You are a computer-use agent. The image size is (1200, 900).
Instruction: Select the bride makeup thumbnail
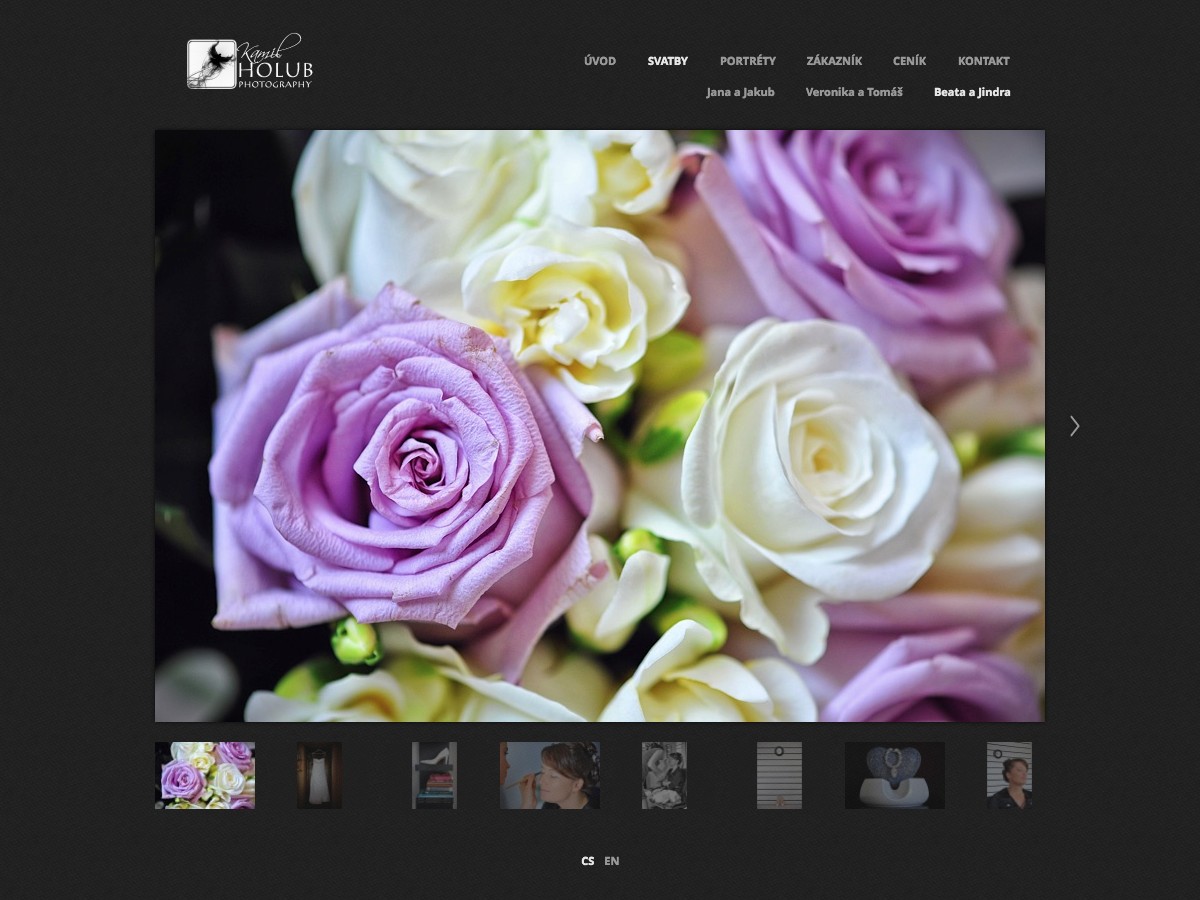550,775
